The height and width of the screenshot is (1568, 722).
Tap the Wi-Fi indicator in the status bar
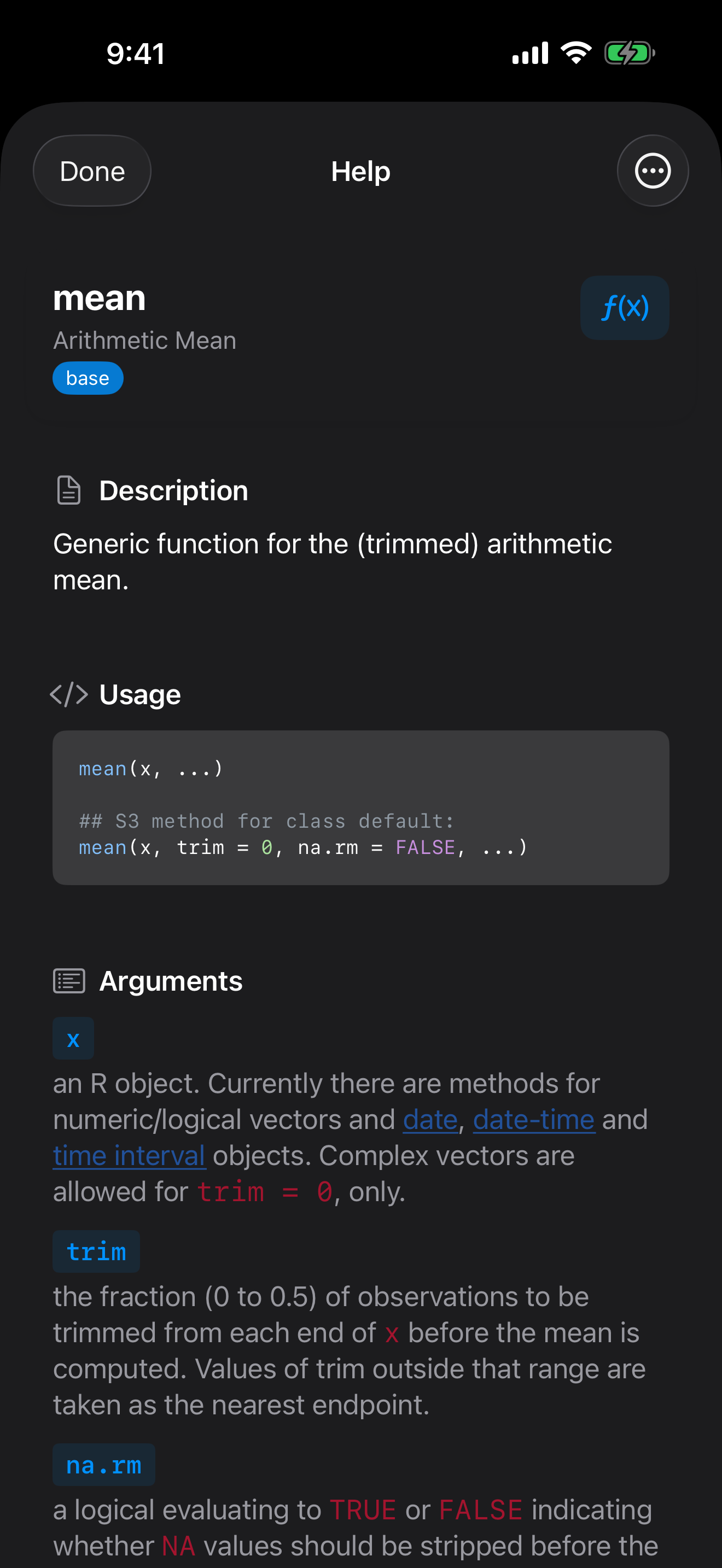pos(575,53)
